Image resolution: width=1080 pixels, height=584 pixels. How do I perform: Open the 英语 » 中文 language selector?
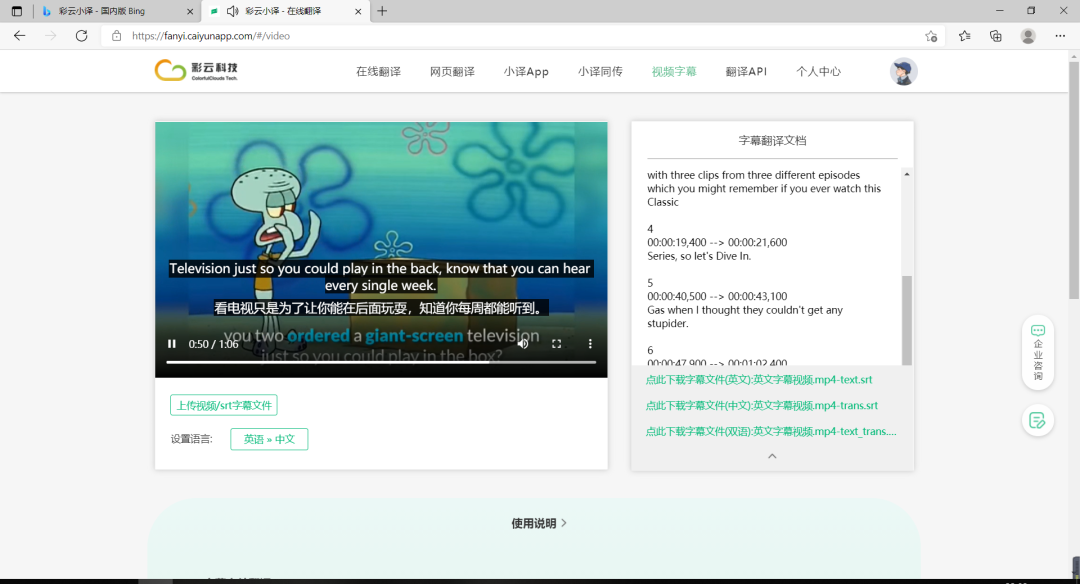pos(269,439)
